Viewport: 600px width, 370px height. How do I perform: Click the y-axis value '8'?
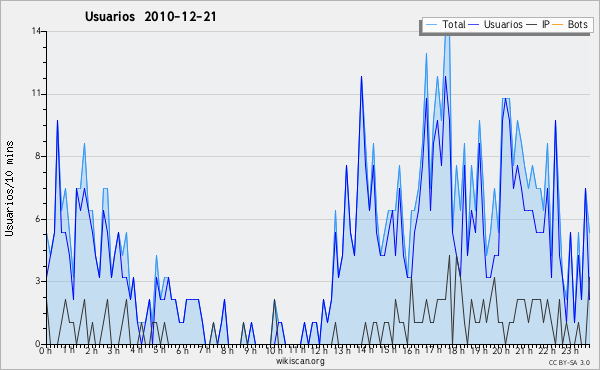(38, 156)
